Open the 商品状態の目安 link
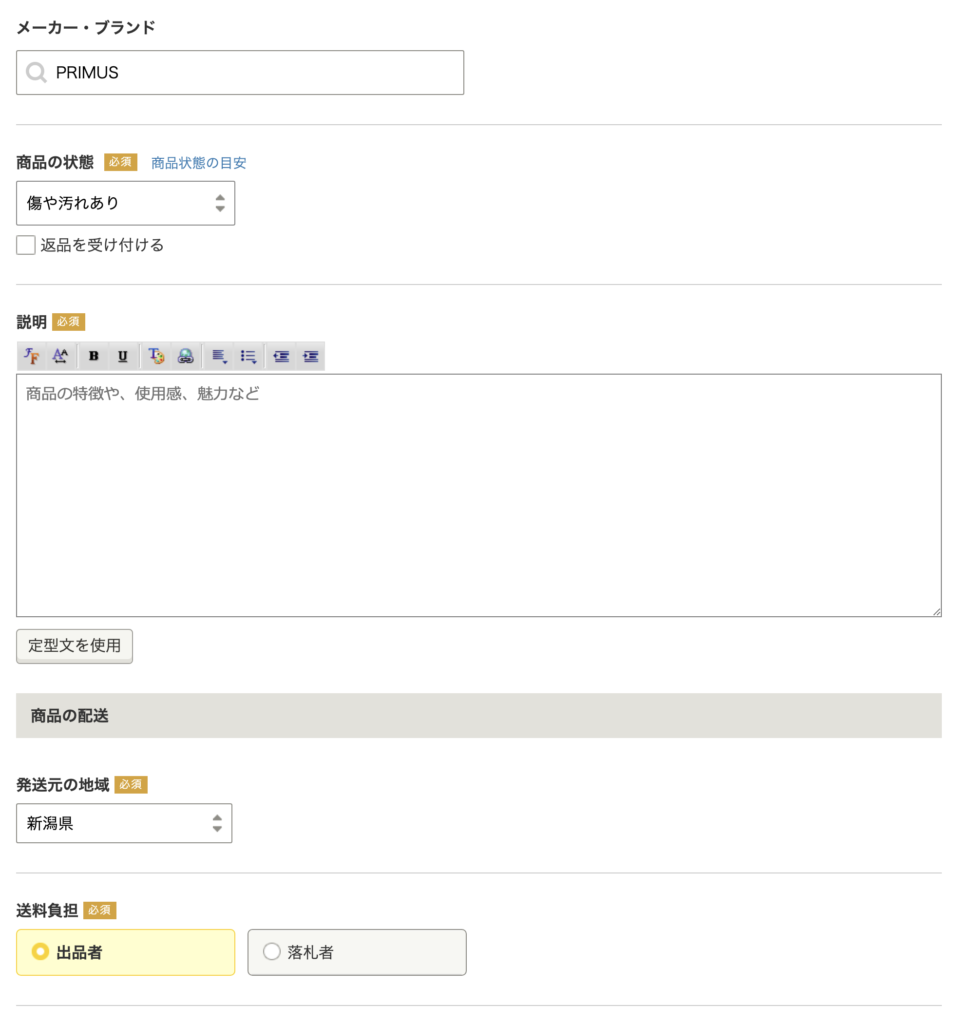Image resolution: width=973 pixels, height=1024 pixels. click(198, 163)
